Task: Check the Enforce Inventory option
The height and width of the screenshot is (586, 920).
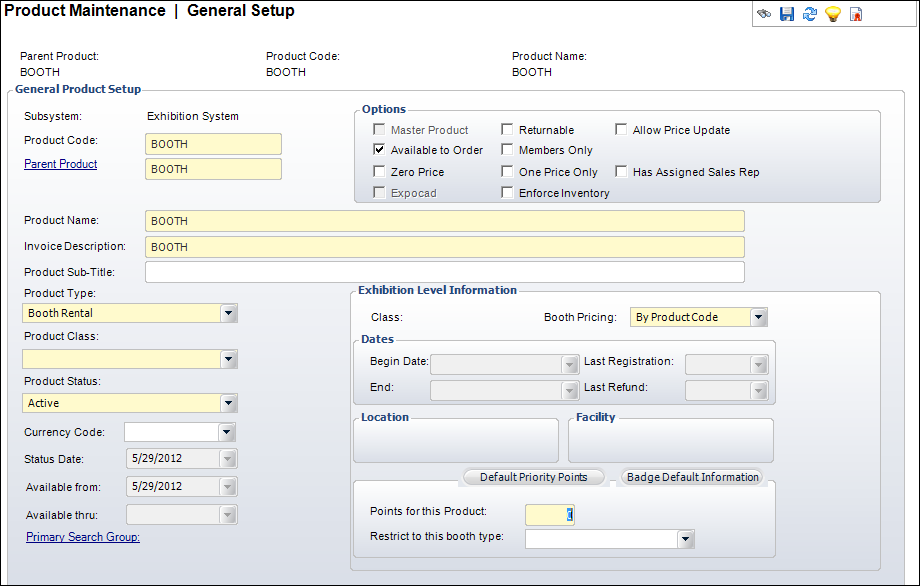Action: tap(508, 193)
